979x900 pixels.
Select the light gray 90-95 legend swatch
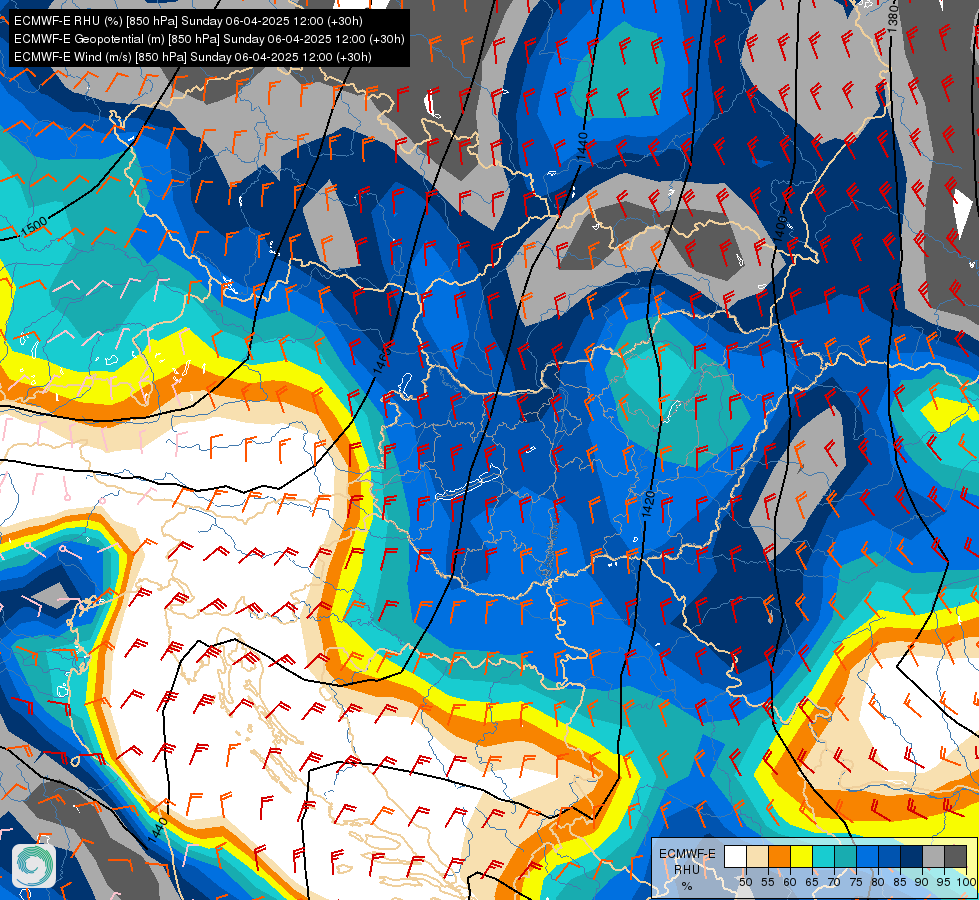coord(933,856)
